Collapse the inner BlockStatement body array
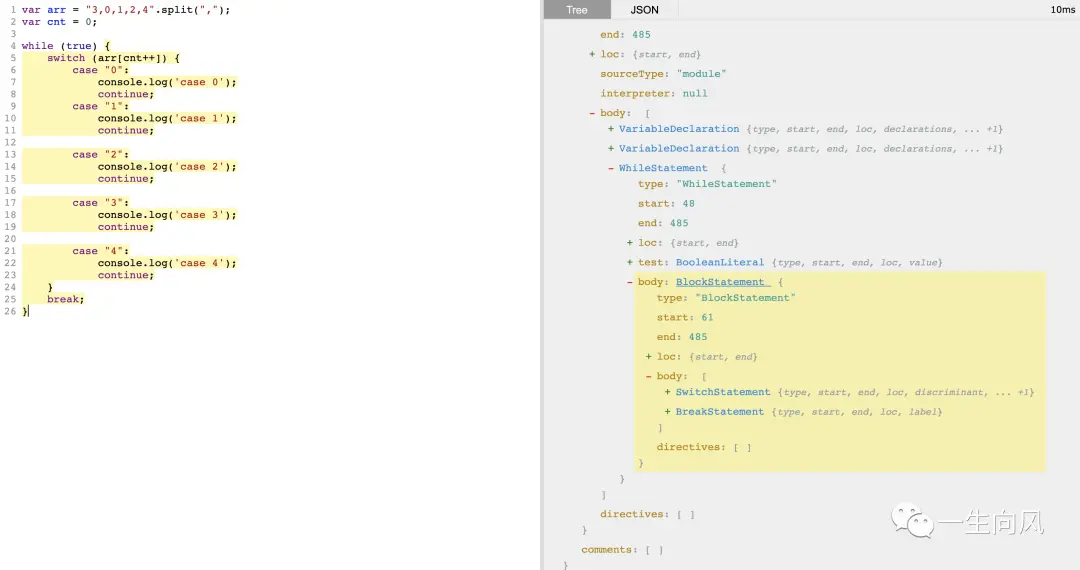The width and height of the screenshot is (1080, 570). pos(648,377)
